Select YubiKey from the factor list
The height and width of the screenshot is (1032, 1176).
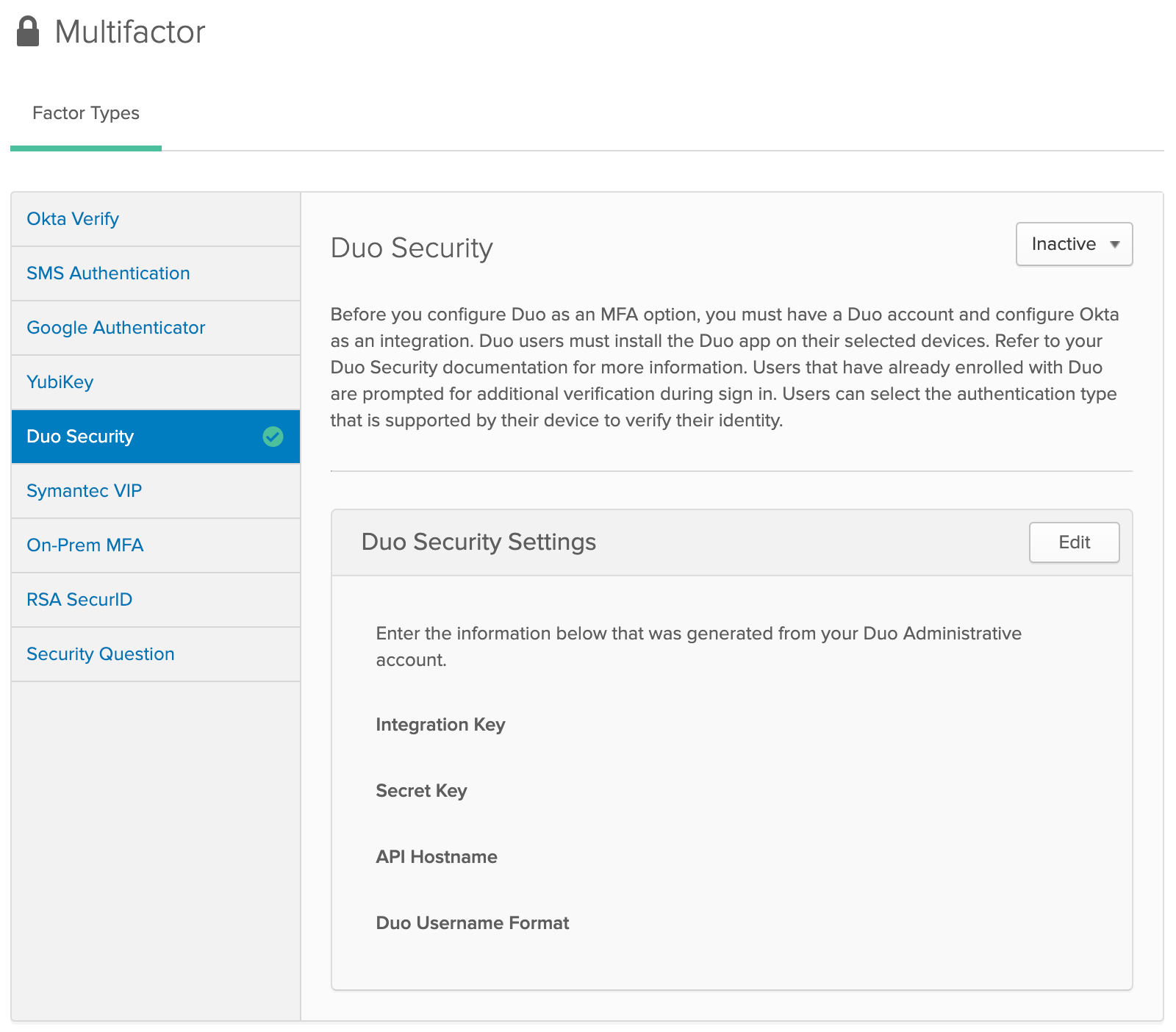click(60, 382)
